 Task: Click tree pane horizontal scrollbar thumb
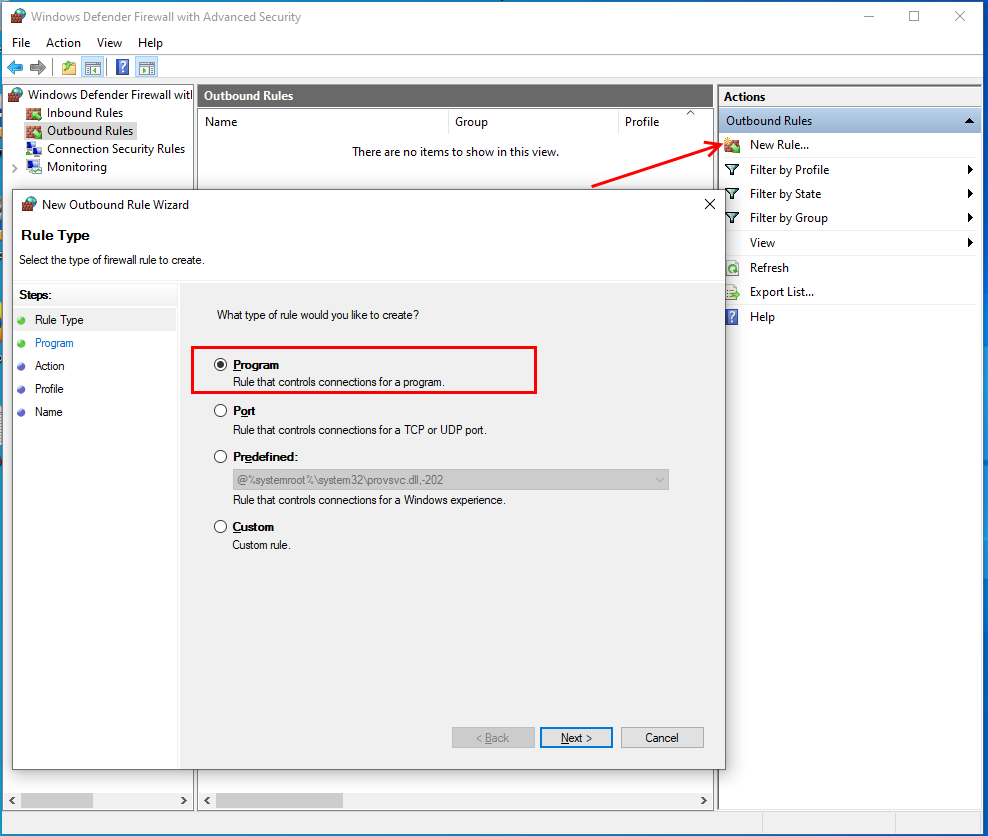click(x=57, y=801)
